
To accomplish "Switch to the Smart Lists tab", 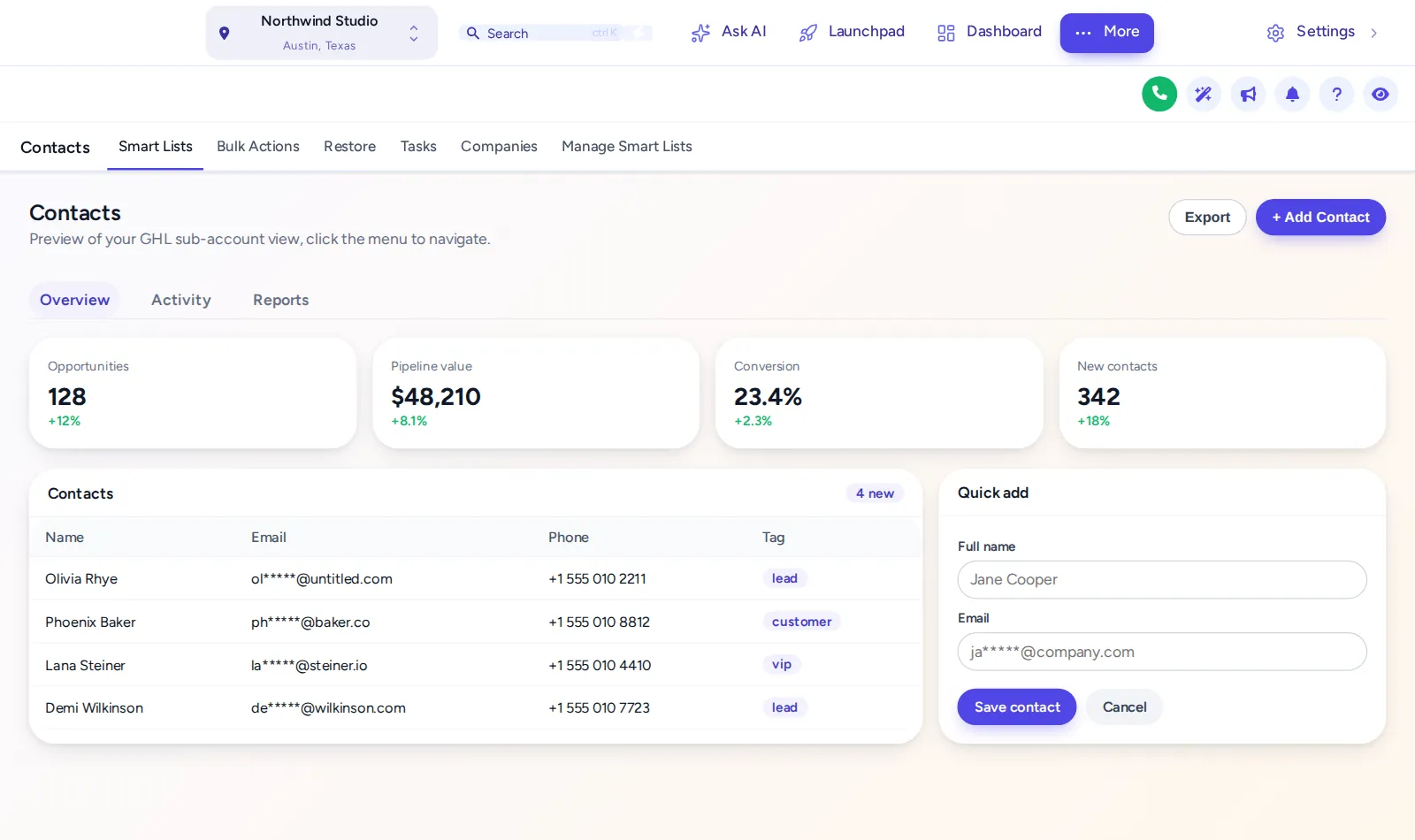I will [156, 147].
